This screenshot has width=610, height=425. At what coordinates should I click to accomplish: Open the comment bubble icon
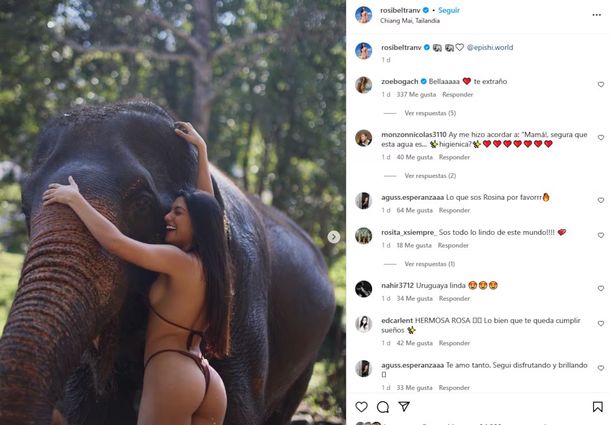pos(383,407)
